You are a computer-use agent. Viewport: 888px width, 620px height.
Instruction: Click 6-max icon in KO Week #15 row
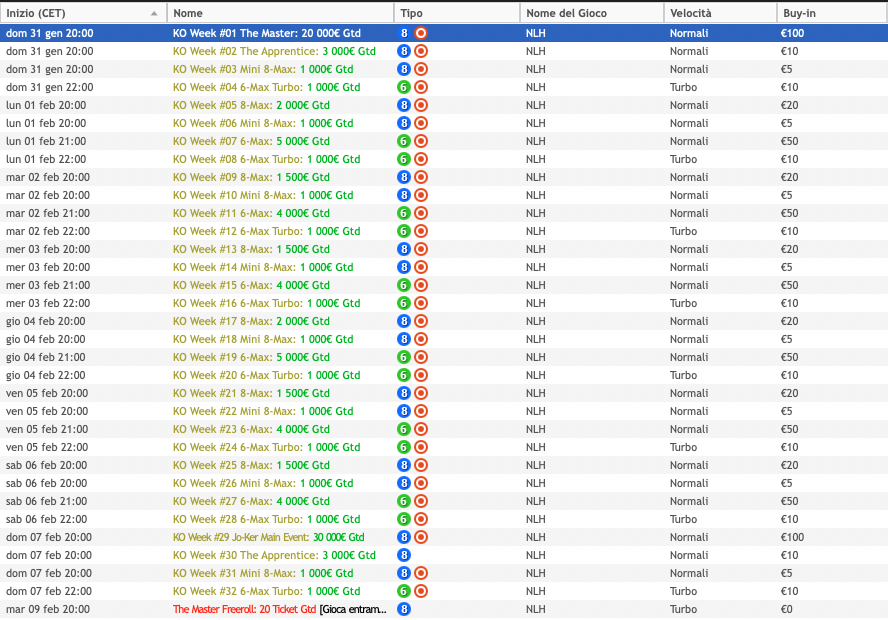[404, 285]
